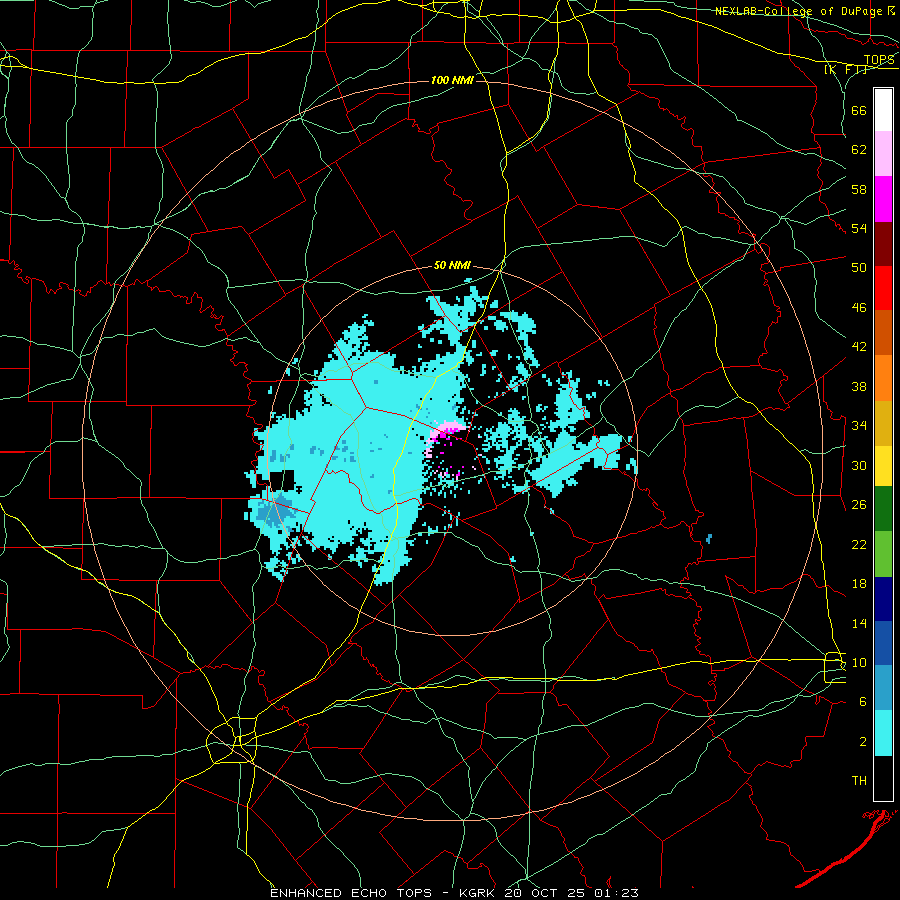Click the navy blue legend swatch
Screen dimensions: 900x900
pyautogui.click(x=883, y=599)
